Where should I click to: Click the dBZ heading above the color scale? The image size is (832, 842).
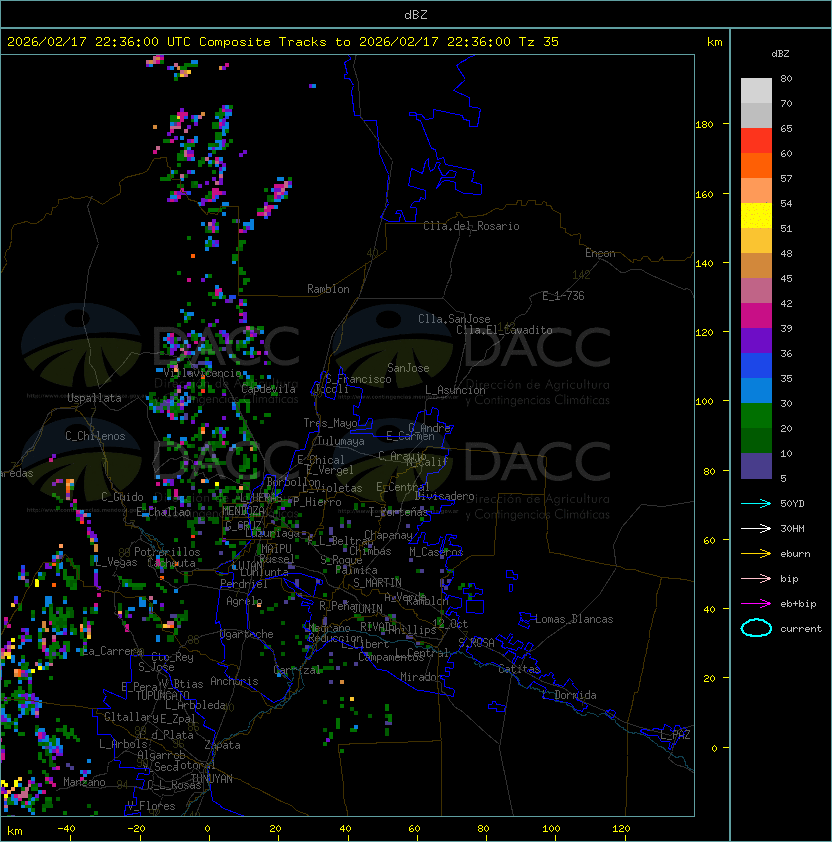coord(780,54)
